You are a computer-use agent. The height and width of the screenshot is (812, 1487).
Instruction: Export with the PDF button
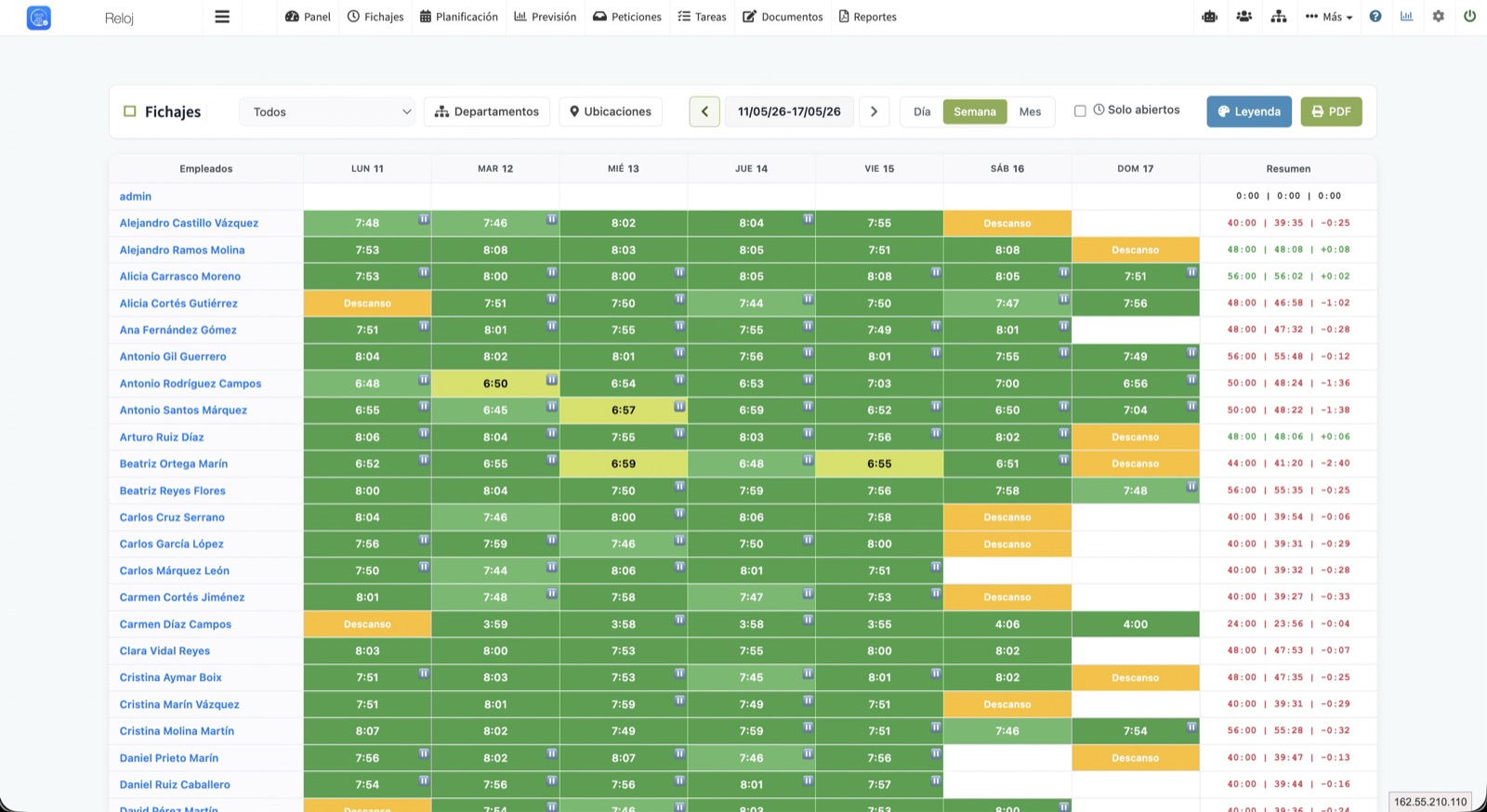[x=1331, y=111]
